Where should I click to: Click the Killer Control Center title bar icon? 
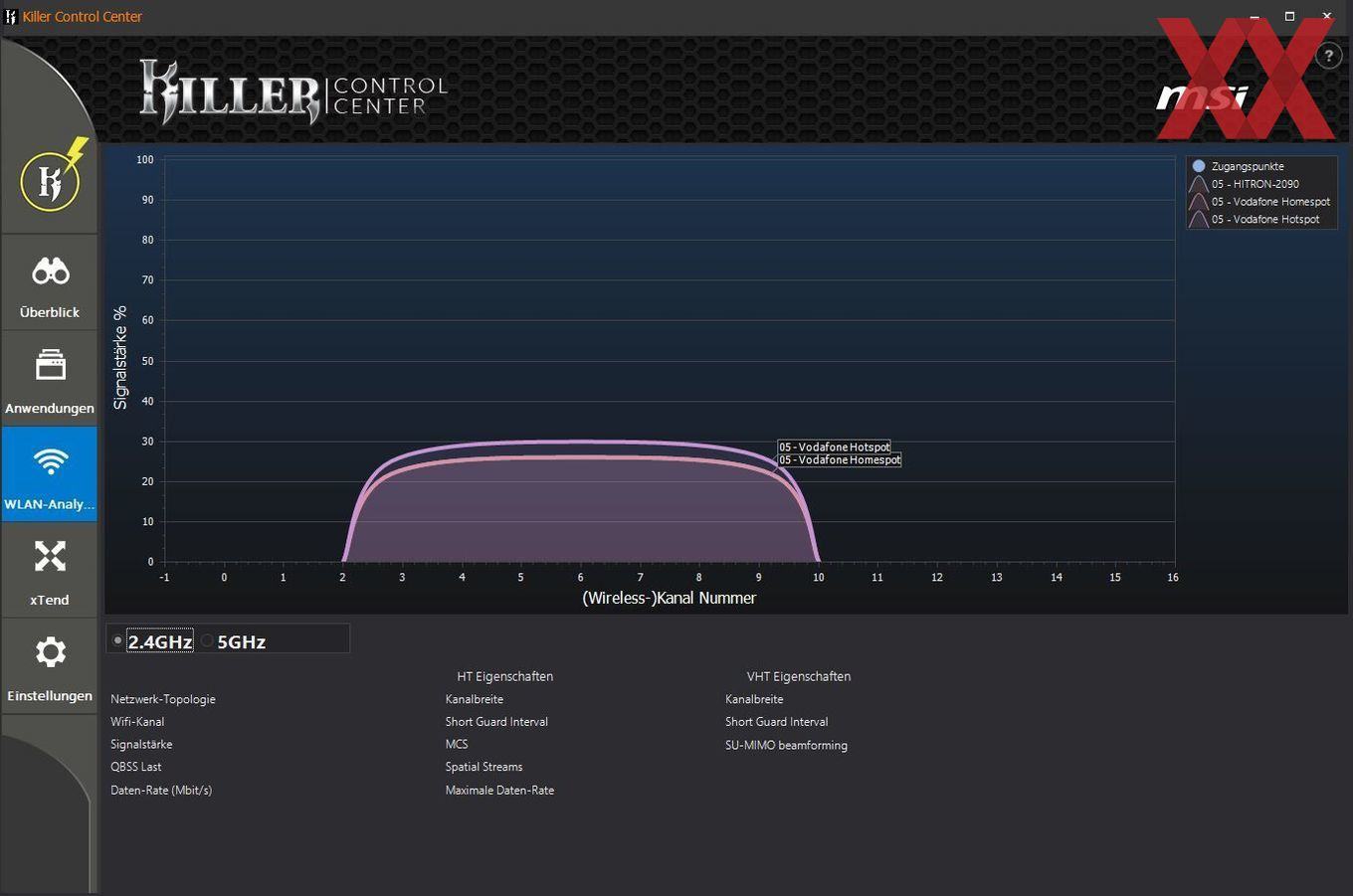(x=11, y=16)
